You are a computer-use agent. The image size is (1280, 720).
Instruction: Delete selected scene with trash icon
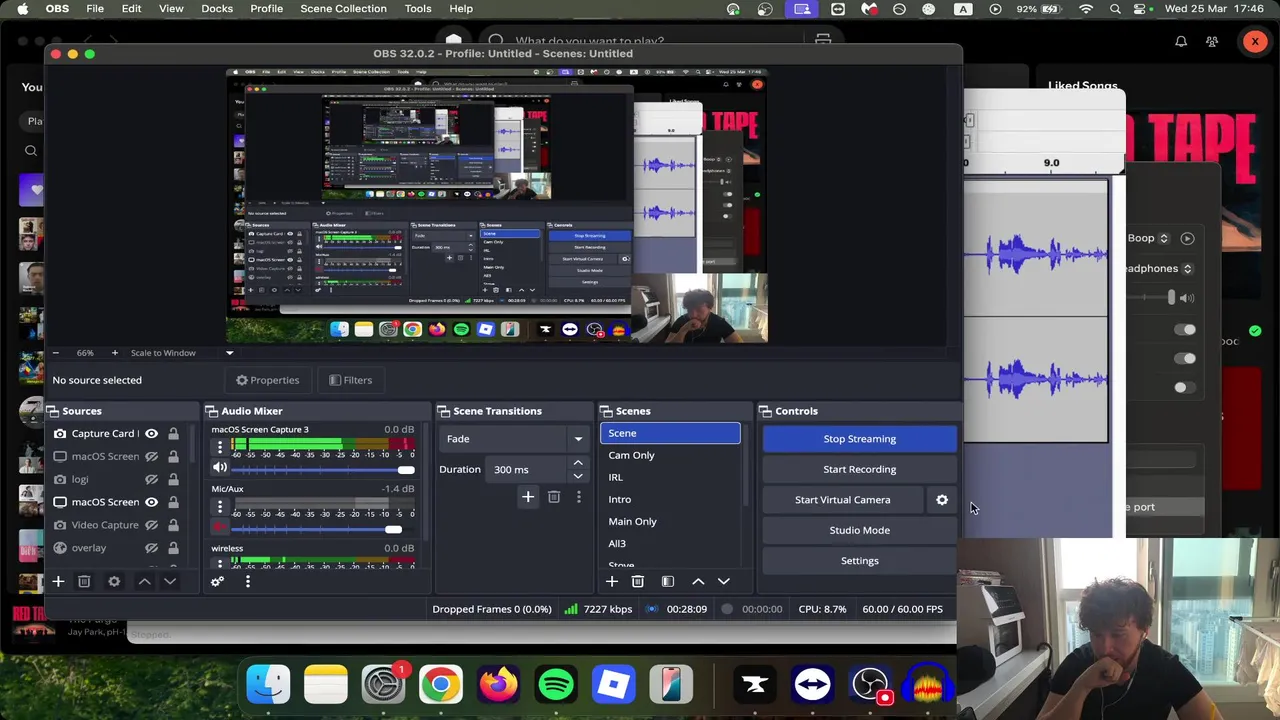click(x=638, y=581)
